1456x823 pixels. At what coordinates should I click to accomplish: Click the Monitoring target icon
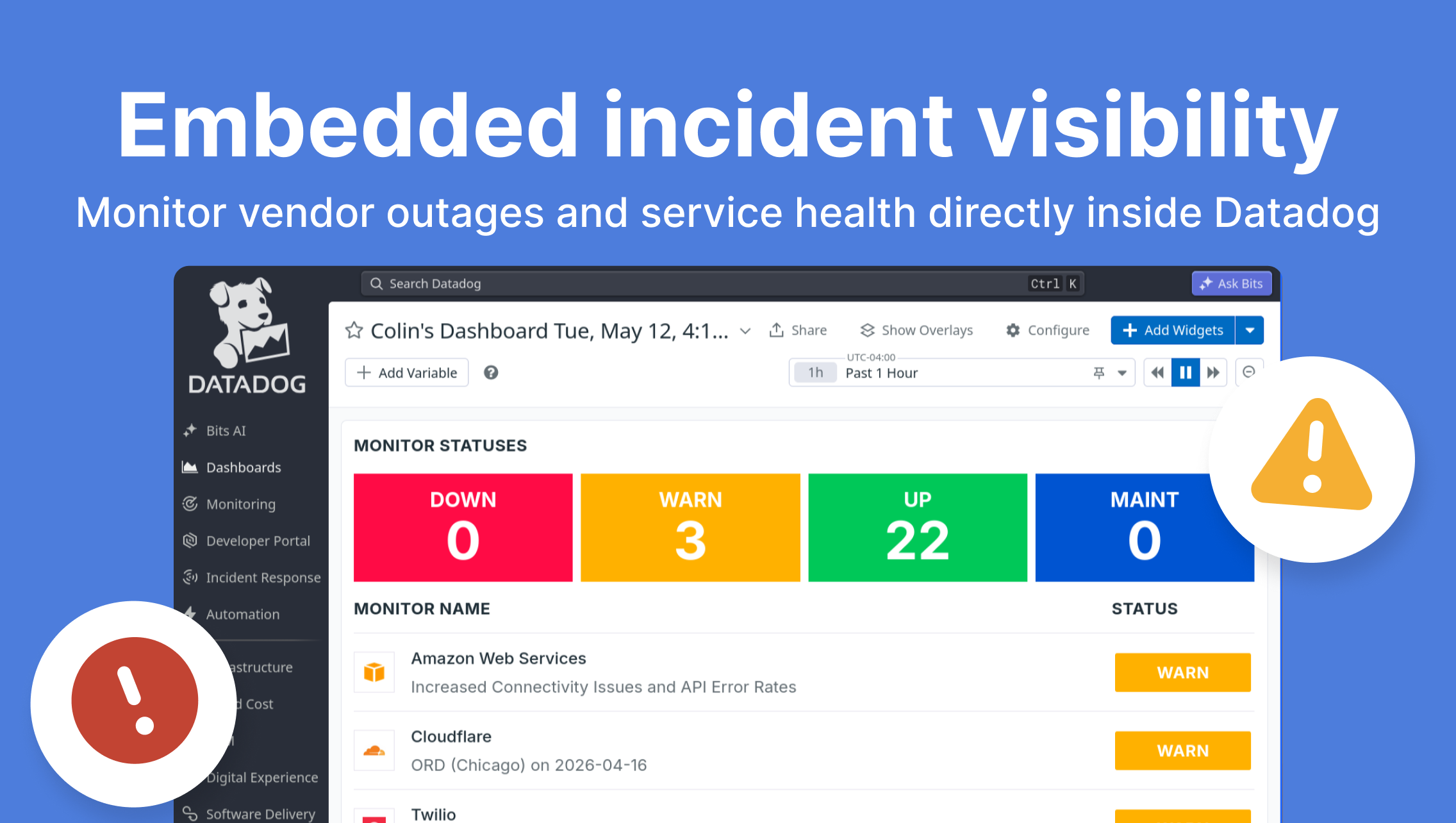click(190, 504)
